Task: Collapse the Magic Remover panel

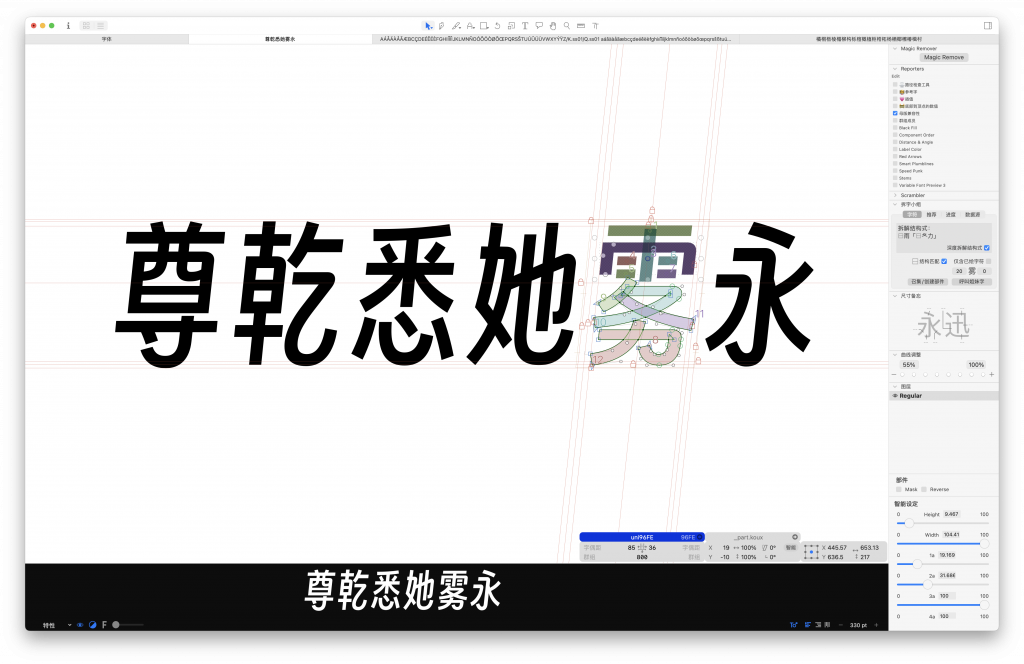Action: pos(895,50)
